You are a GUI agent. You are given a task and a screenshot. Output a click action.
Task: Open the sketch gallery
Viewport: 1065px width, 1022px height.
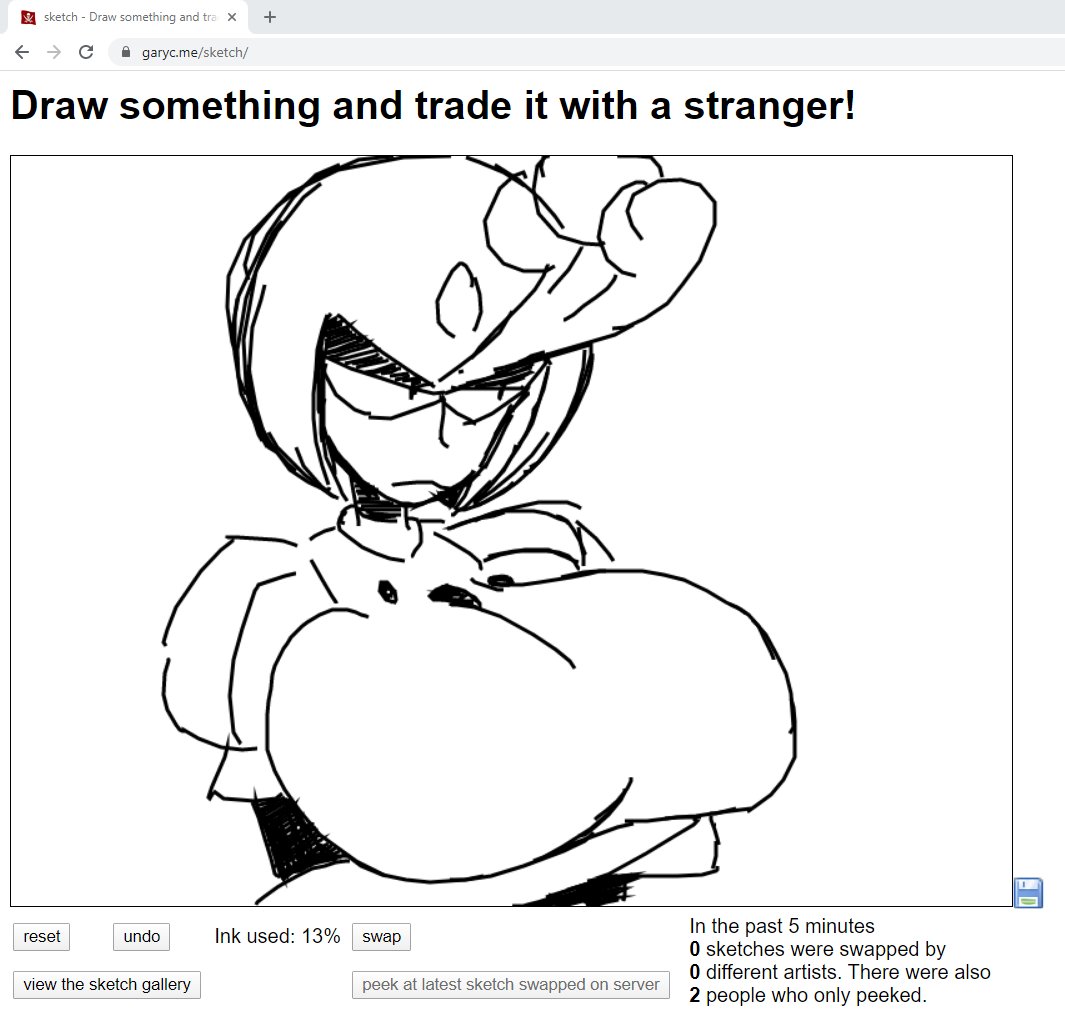(x=107, y=984)
